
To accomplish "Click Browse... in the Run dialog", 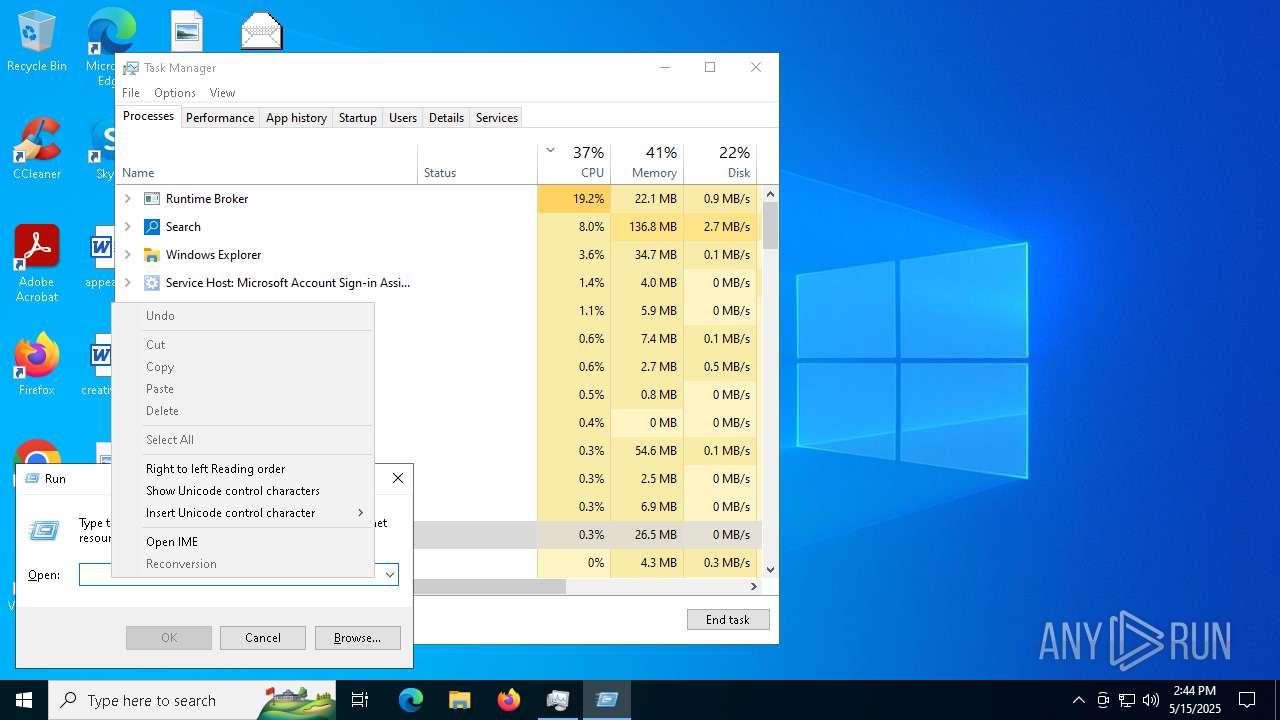I will pyautogui.click(x=358, y=638).
